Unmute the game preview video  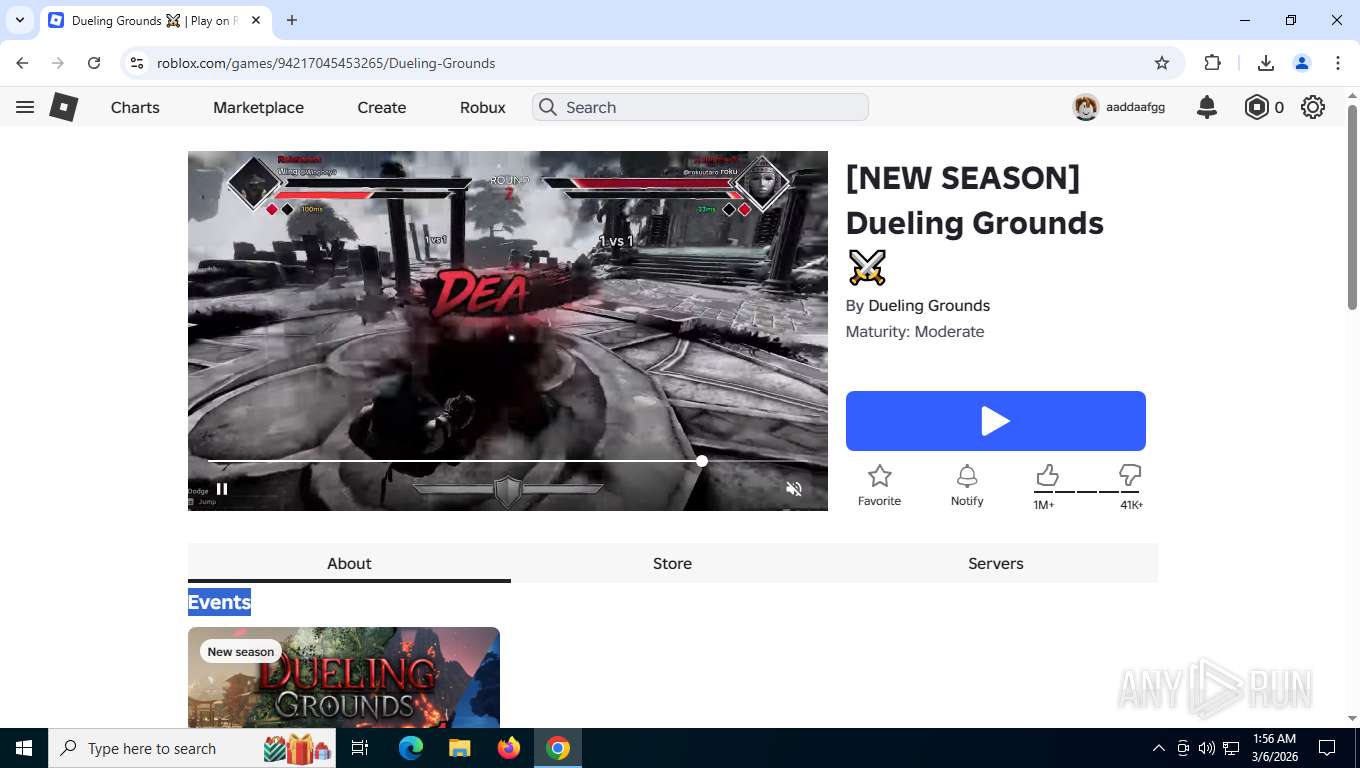click(x=794, y=489)
